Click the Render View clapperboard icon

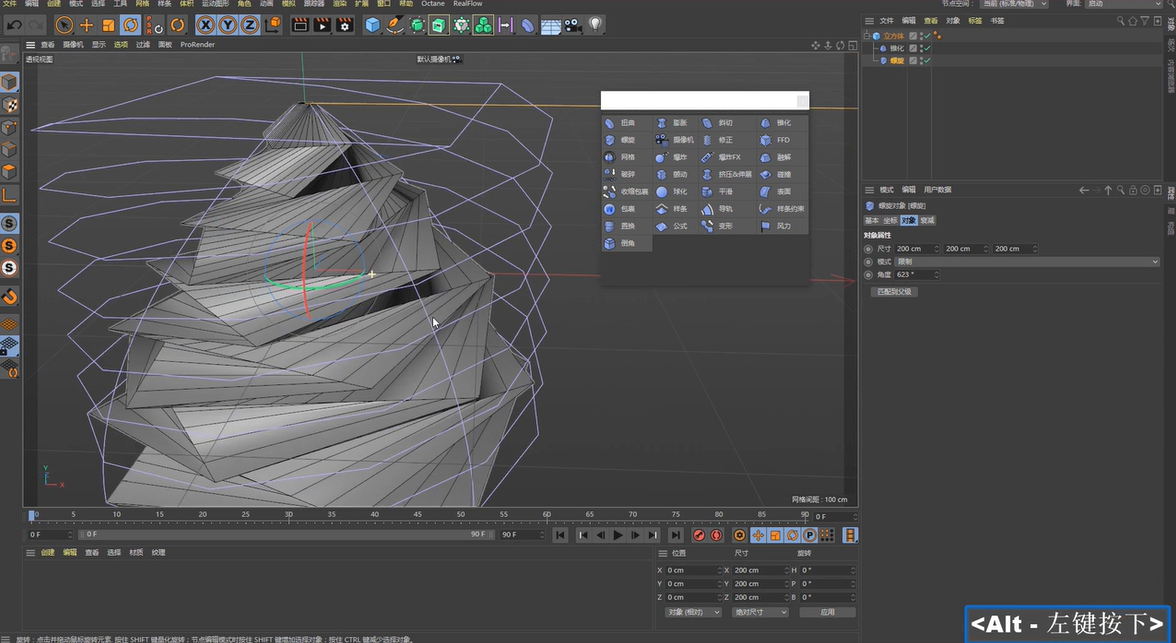(x=300, y=26)
